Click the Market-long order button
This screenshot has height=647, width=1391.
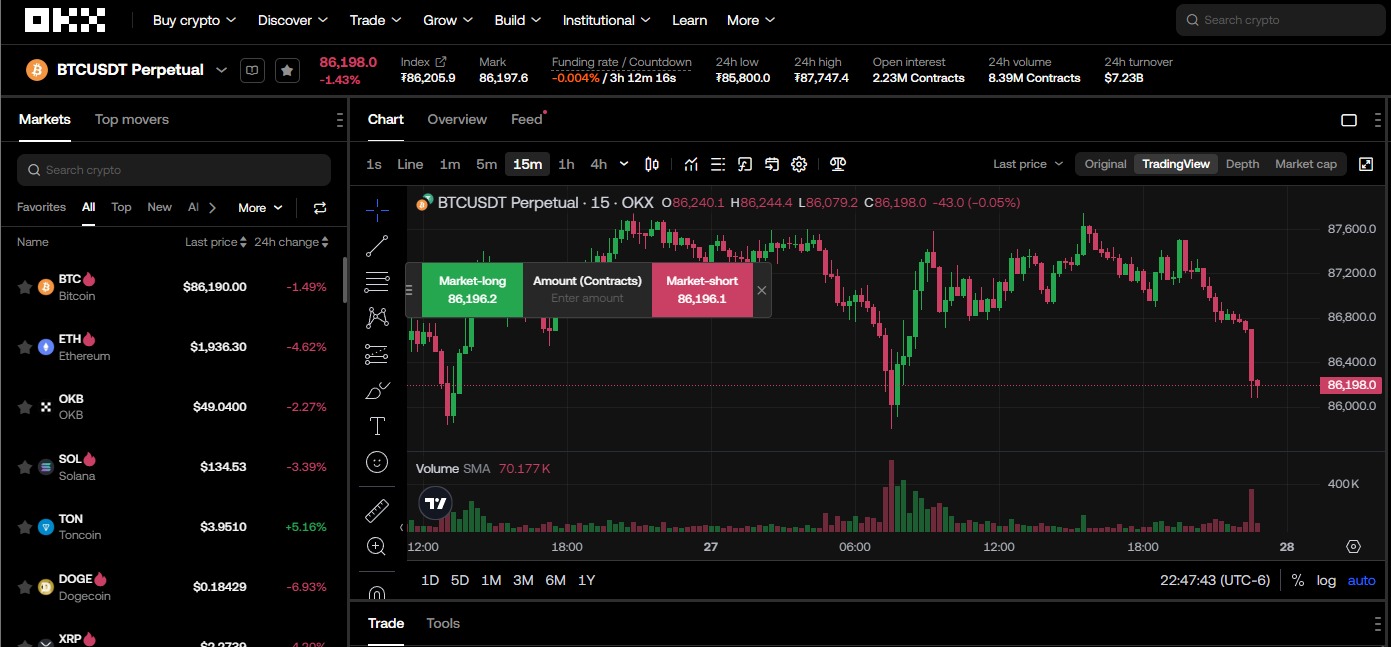pos(472,289)
